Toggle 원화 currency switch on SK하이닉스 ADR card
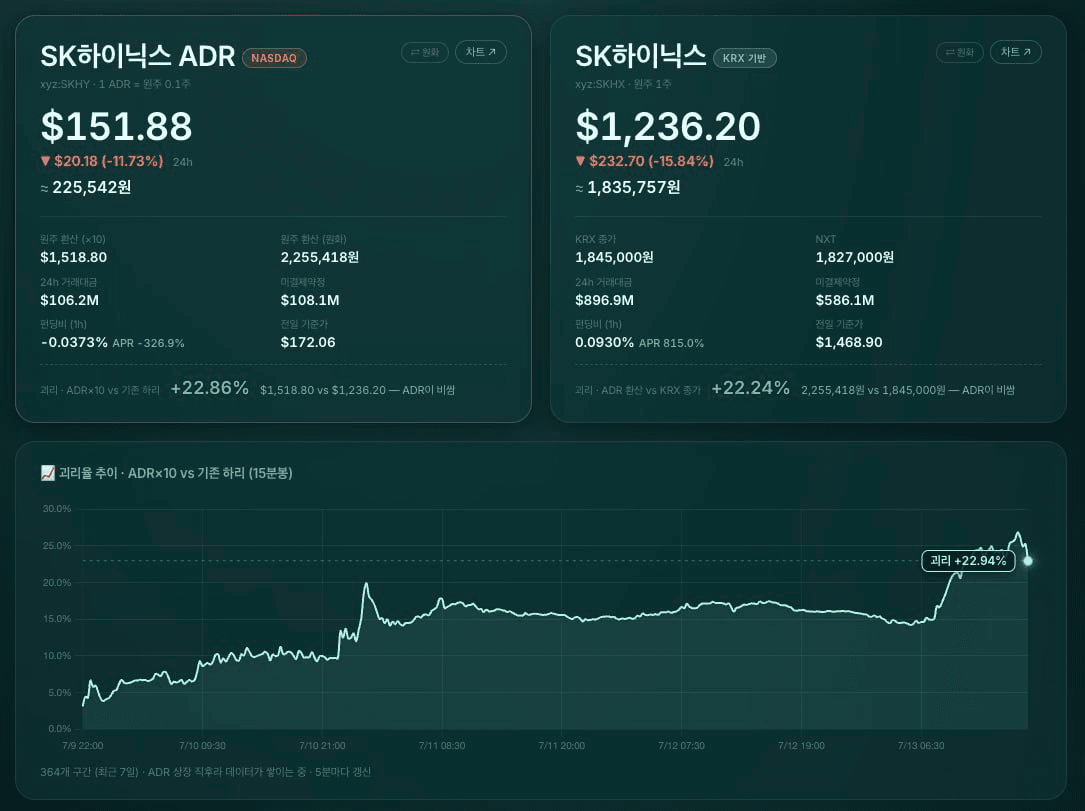 425,53
